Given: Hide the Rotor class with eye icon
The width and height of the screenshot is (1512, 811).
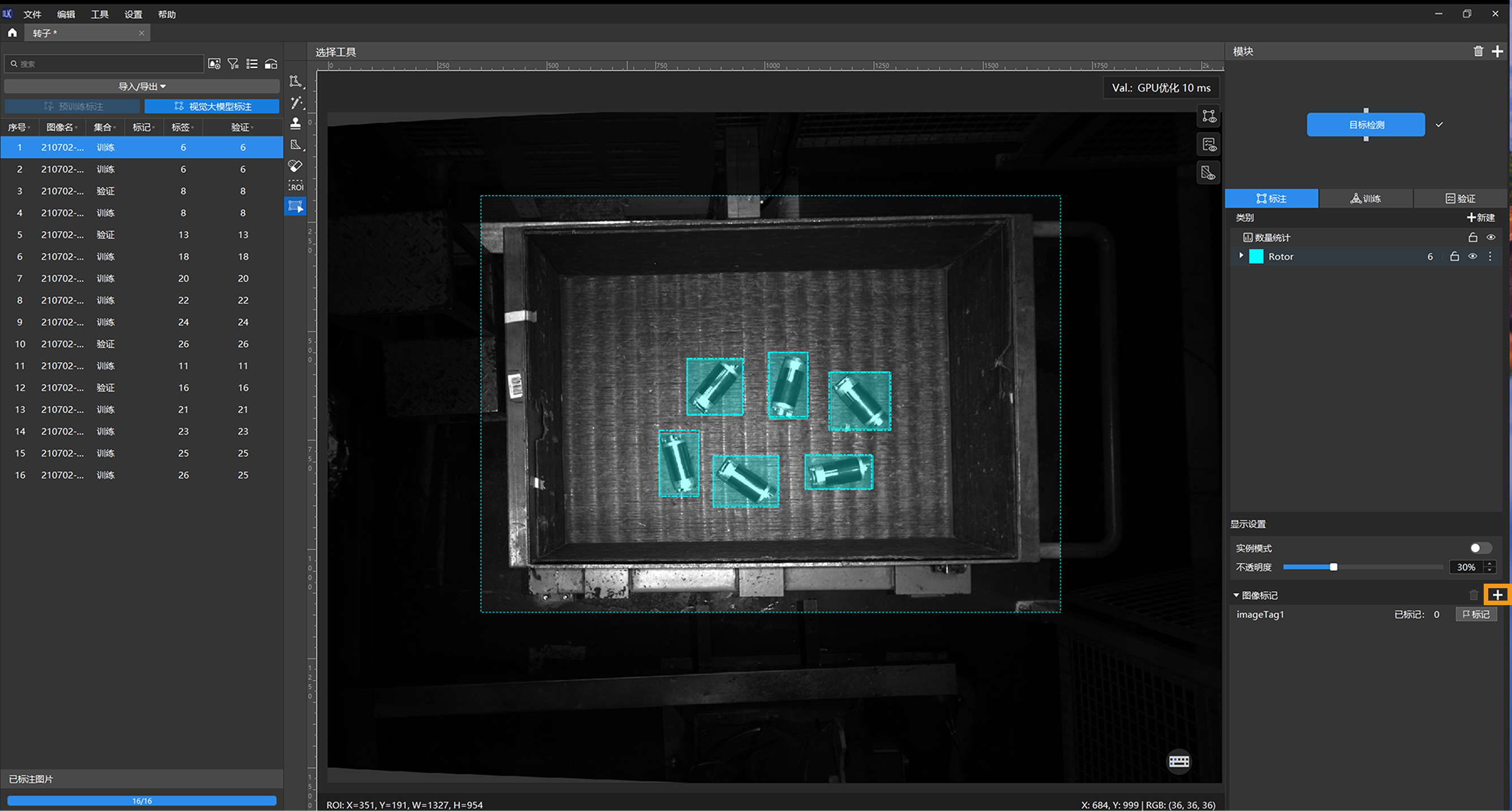Looking at the screenshot, I should pos(1472,257).
